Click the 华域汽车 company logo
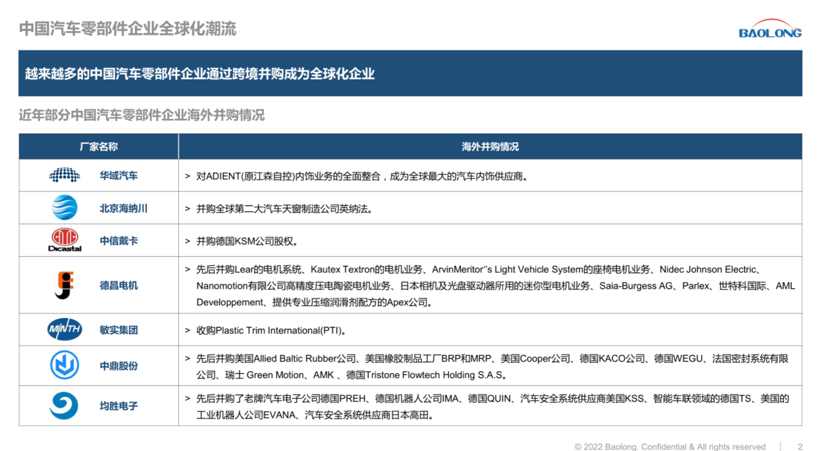The image size is (820, 451). tap(64, 175)
